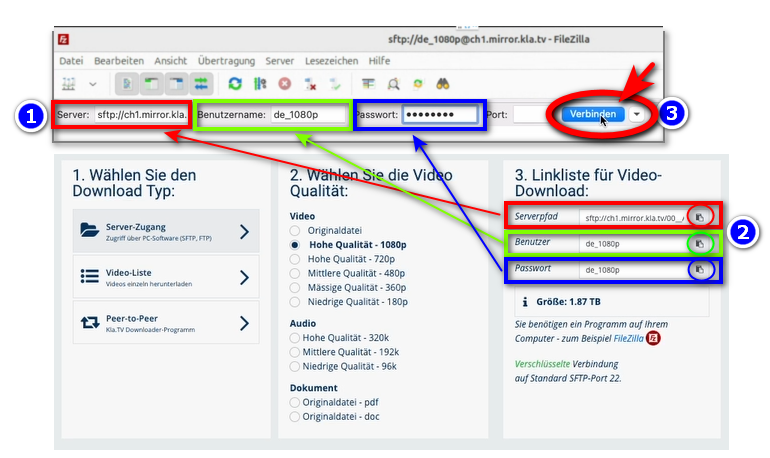Click the FileZilla application logo icon

pos(63,39)
